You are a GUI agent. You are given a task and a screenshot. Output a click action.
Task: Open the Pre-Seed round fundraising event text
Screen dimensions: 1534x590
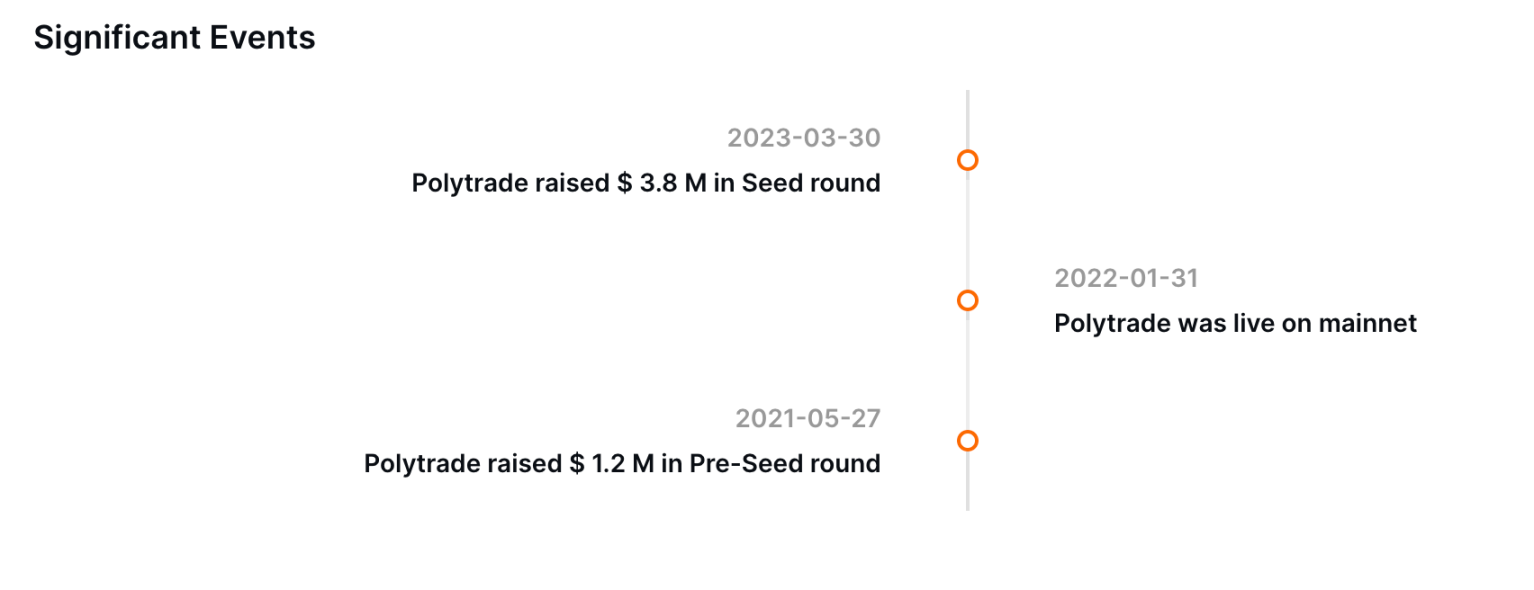coord(622,464)
